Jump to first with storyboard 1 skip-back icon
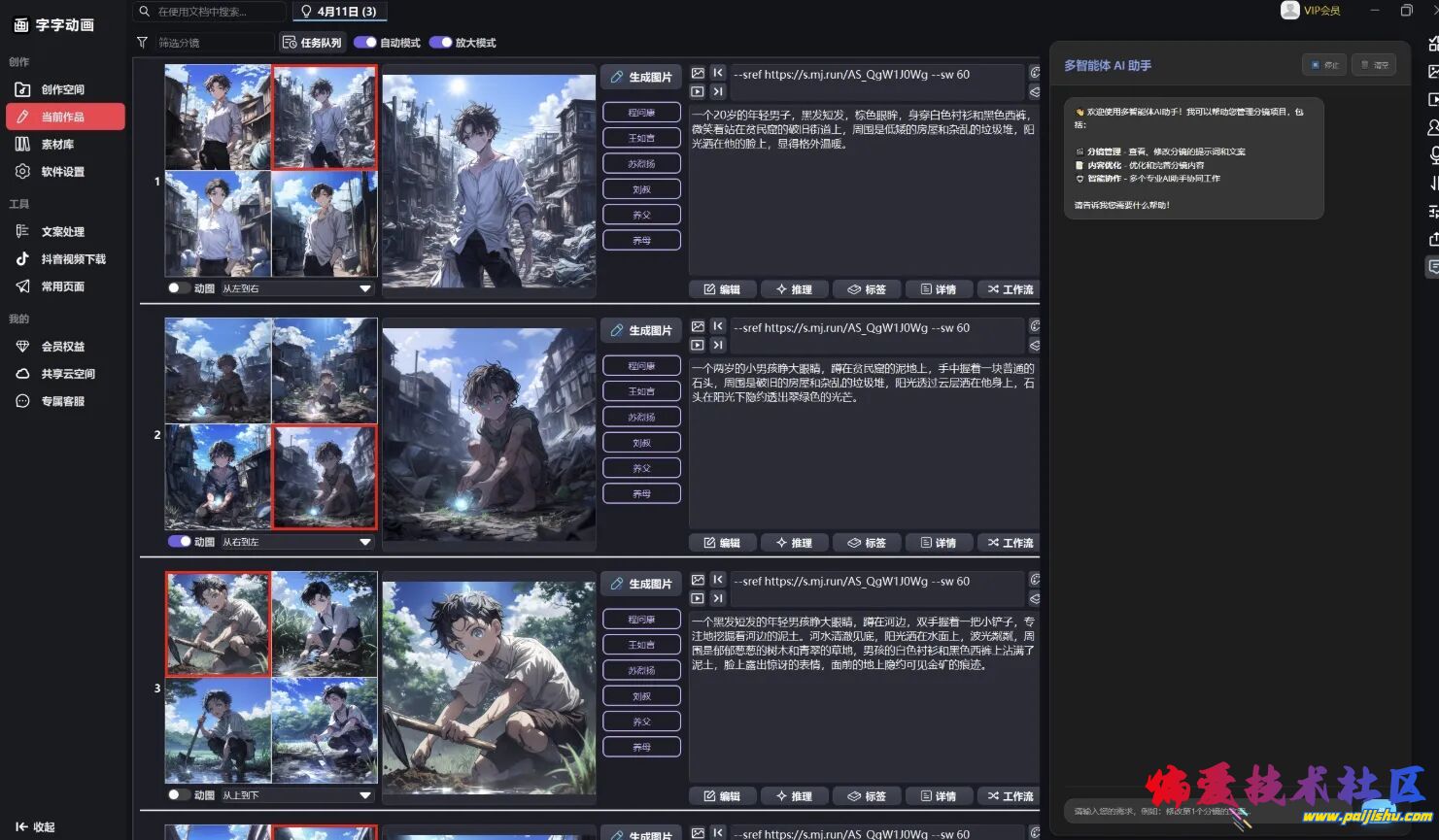Image resolution: width=1439 pixels, height=840 pixels. pos(718,73)
